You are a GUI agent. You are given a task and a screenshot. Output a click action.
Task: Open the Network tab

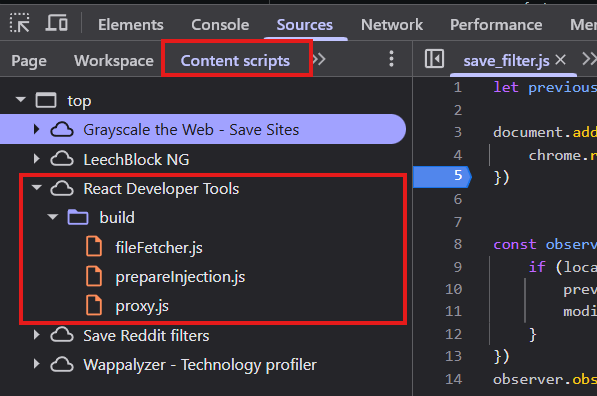click(x=392, y=25)
